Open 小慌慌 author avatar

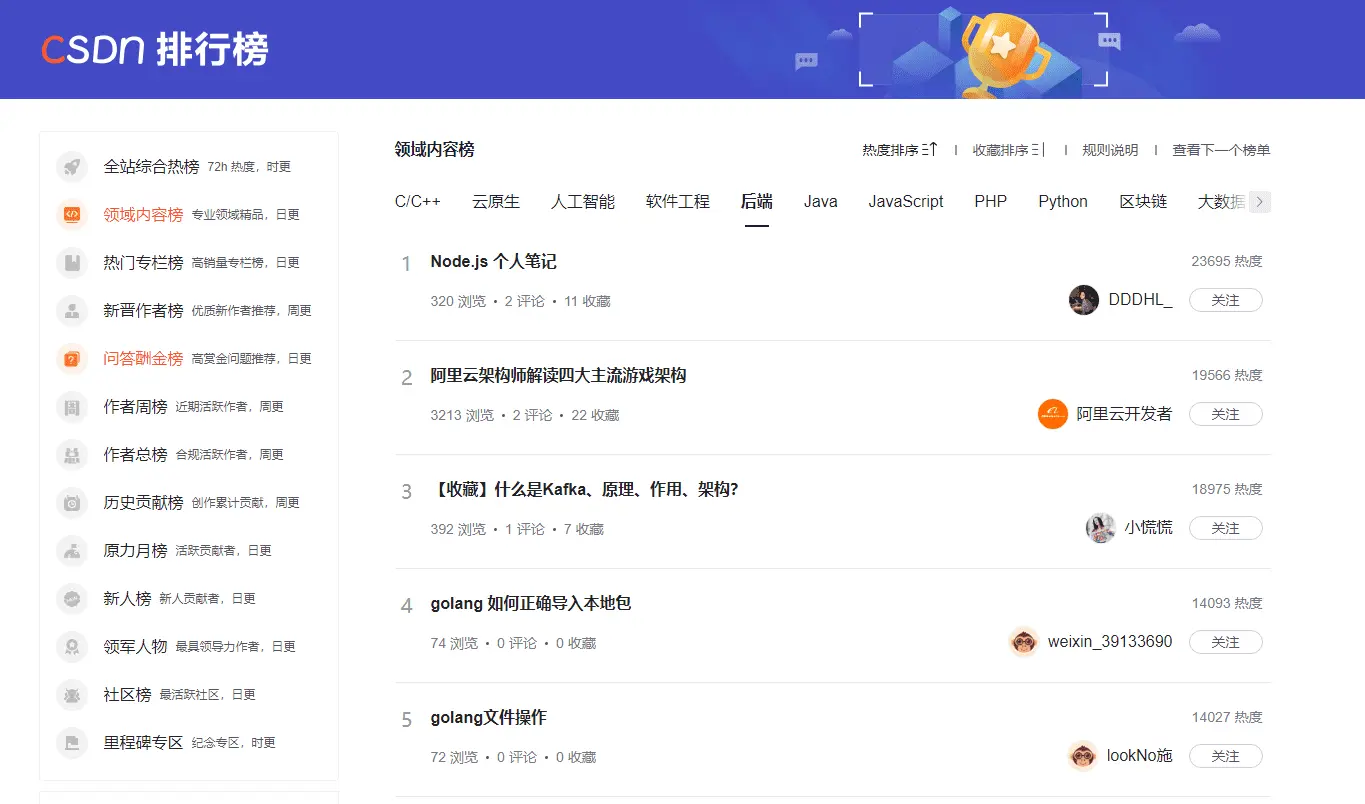[x=1101, y=528]
